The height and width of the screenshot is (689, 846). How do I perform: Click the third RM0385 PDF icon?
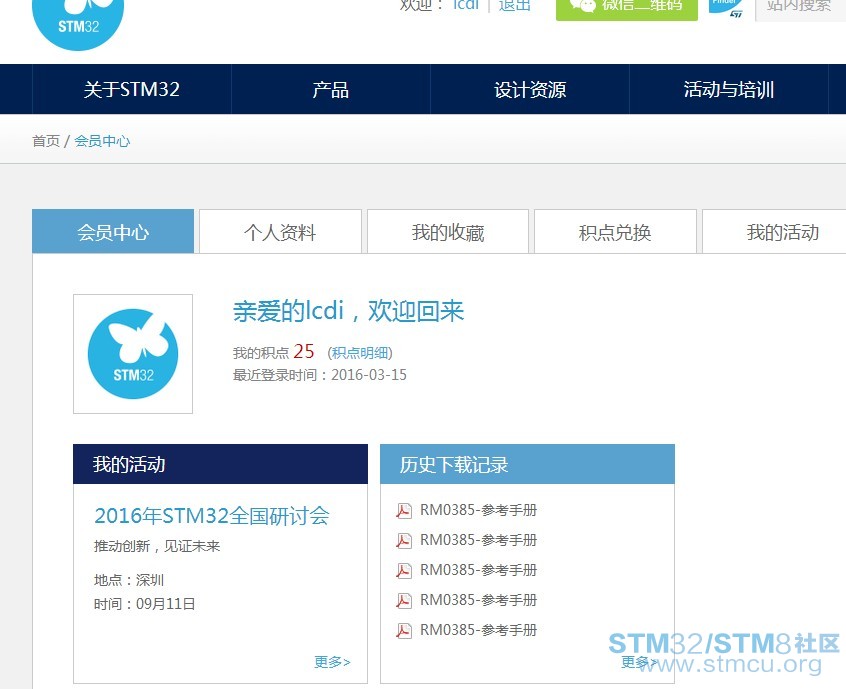coord(404,570)
